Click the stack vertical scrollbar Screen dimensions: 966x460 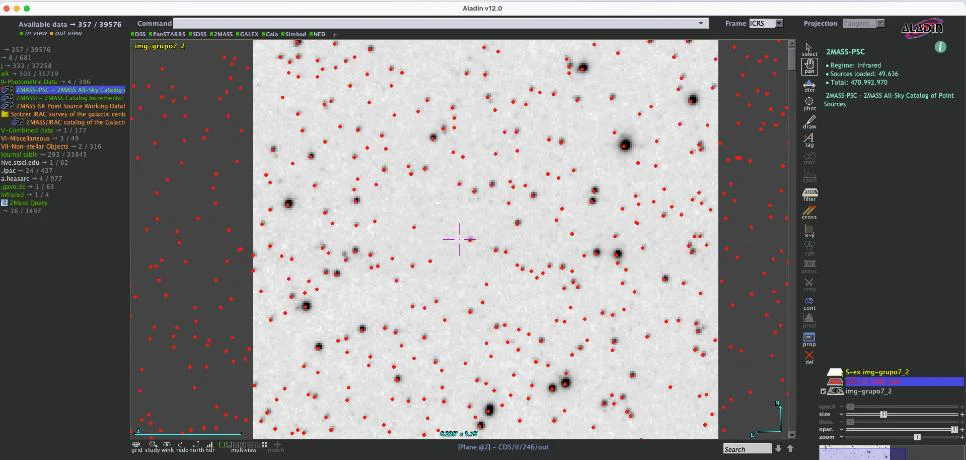coord(792,240)
